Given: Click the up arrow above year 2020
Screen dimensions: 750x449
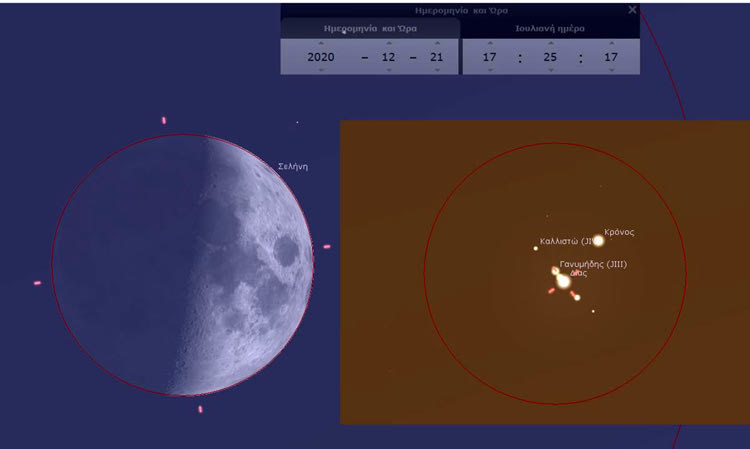Looking at the screenshot, I should tap(320, 43).
